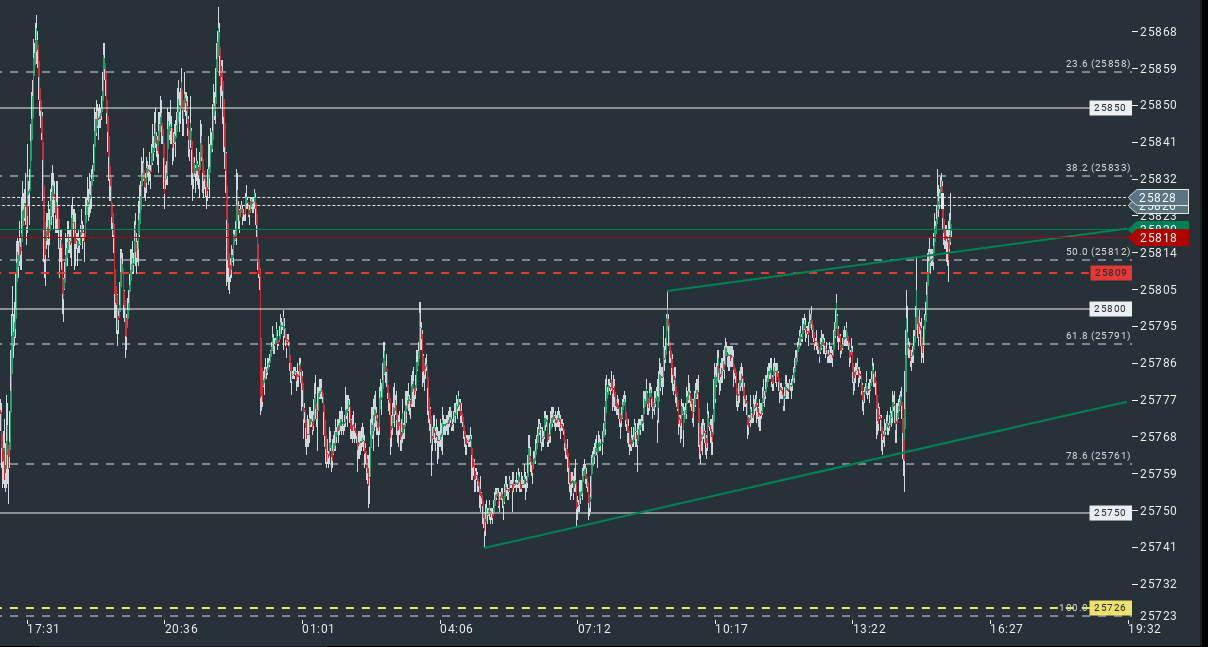This screenshot has width=1208, height=647.
Task: Click the 17:31 time axis label
Action: 44,629
